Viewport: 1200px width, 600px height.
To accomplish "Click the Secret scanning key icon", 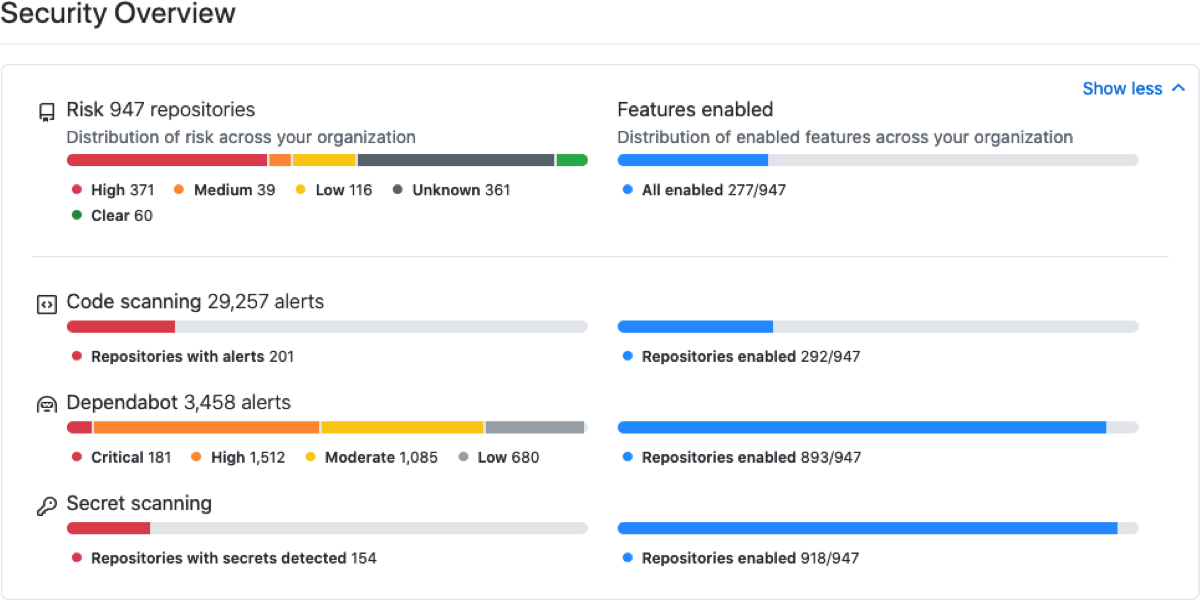I will [x=46, y=506].
